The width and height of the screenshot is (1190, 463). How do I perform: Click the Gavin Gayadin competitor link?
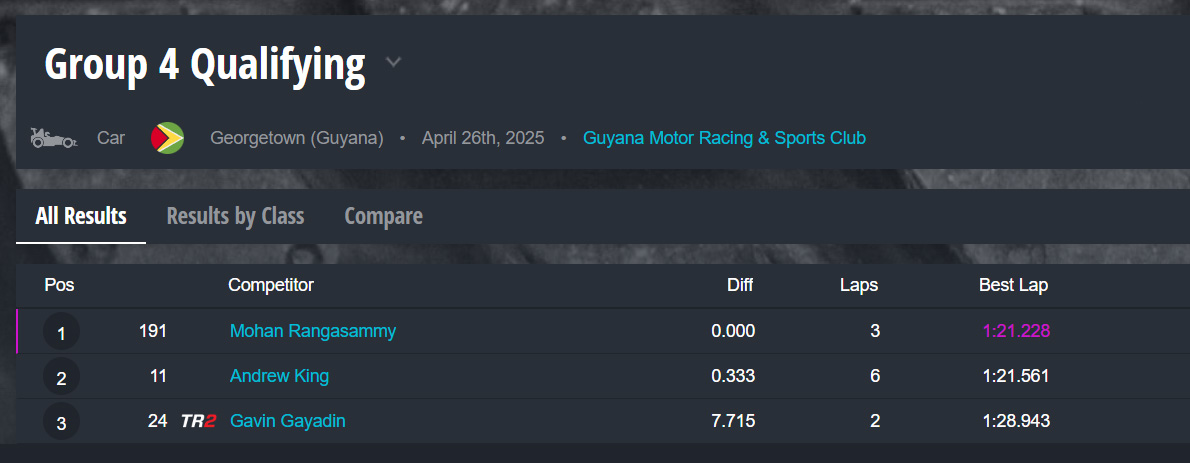click(x=288, y=422)
